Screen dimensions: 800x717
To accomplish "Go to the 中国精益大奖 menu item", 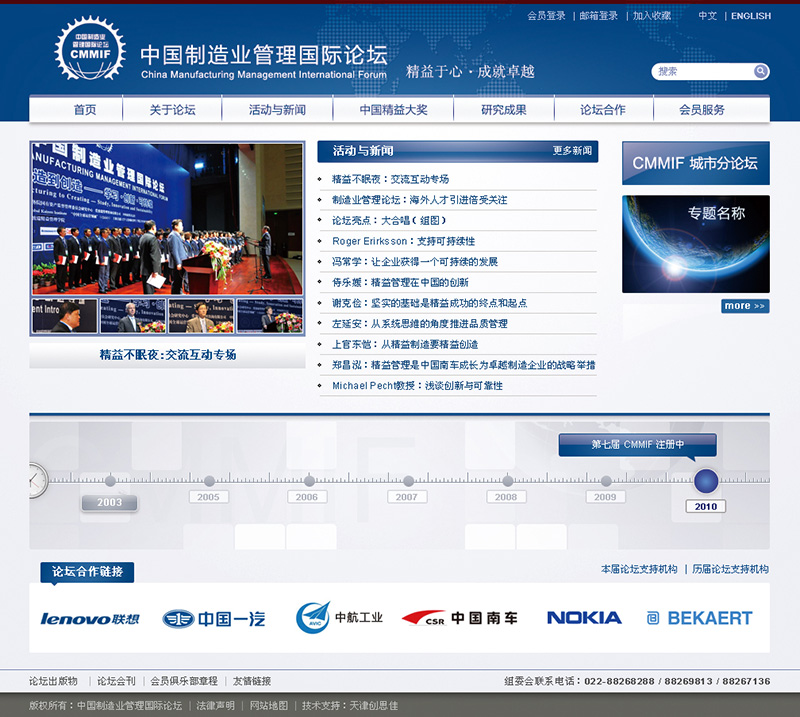I will (x=393, y=110).
